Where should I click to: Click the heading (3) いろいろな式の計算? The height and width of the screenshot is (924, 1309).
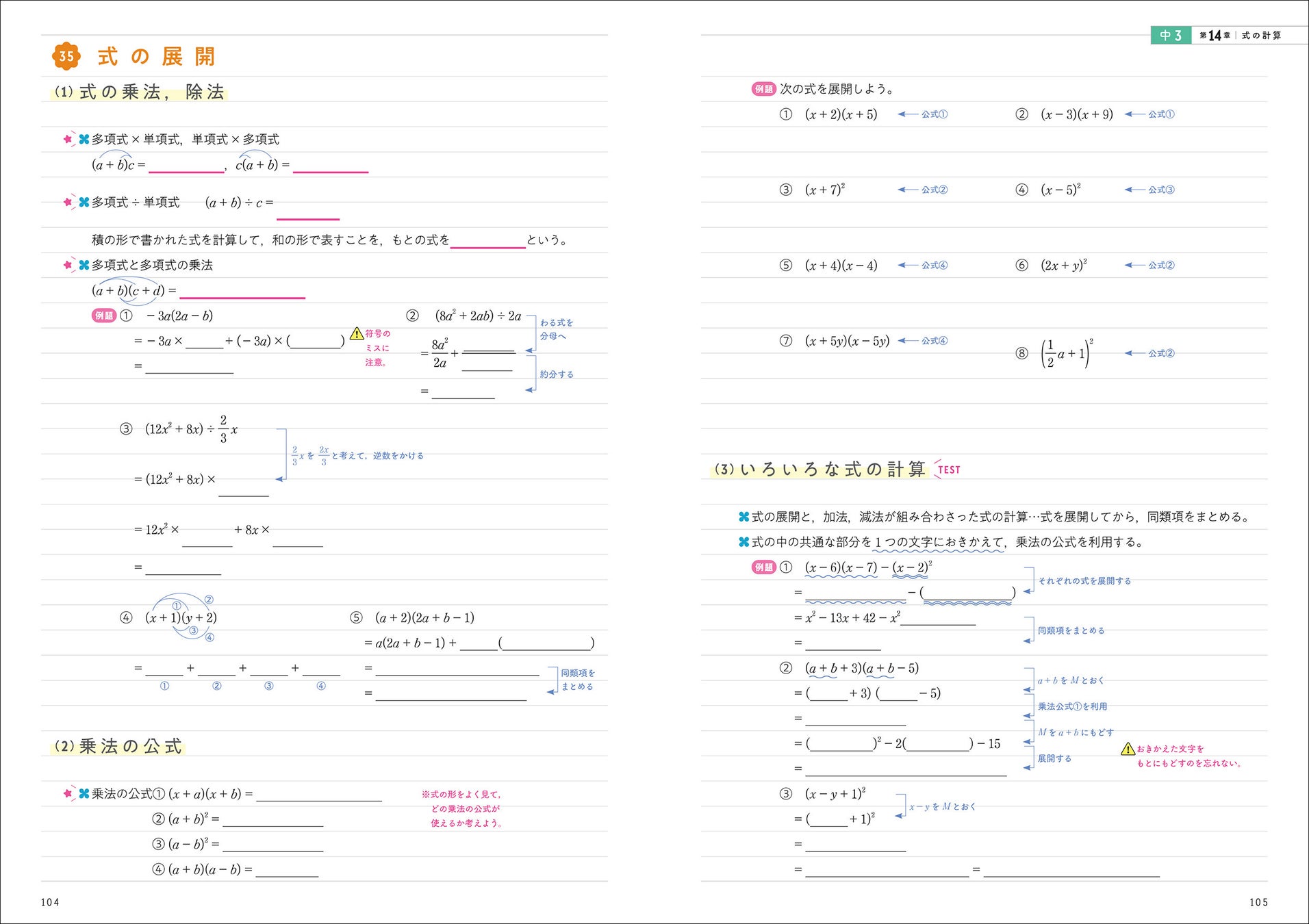click(x=820, y=470)
